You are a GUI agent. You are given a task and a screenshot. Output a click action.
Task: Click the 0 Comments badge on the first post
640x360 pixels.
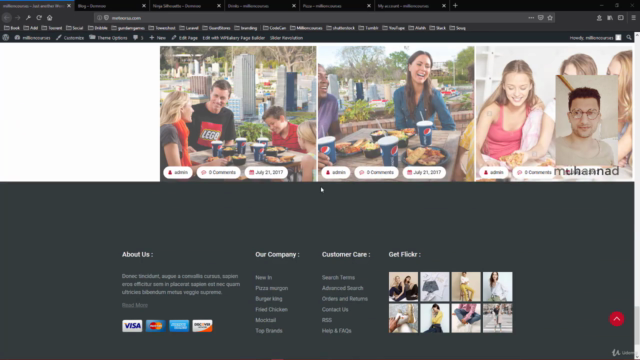pyautogui.click(x=218, y=172)
